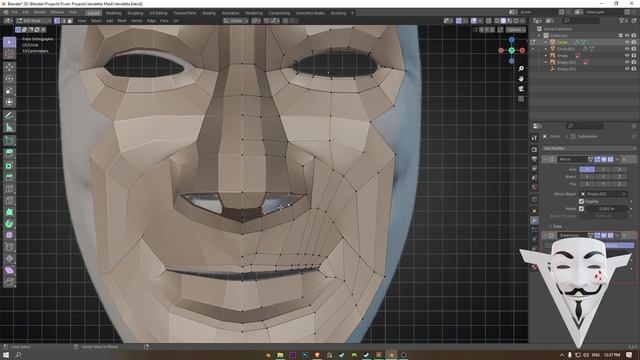Open the outliner filter dropdown
The height and width of the screenshot is (360, 640).
tap(623, 20)
